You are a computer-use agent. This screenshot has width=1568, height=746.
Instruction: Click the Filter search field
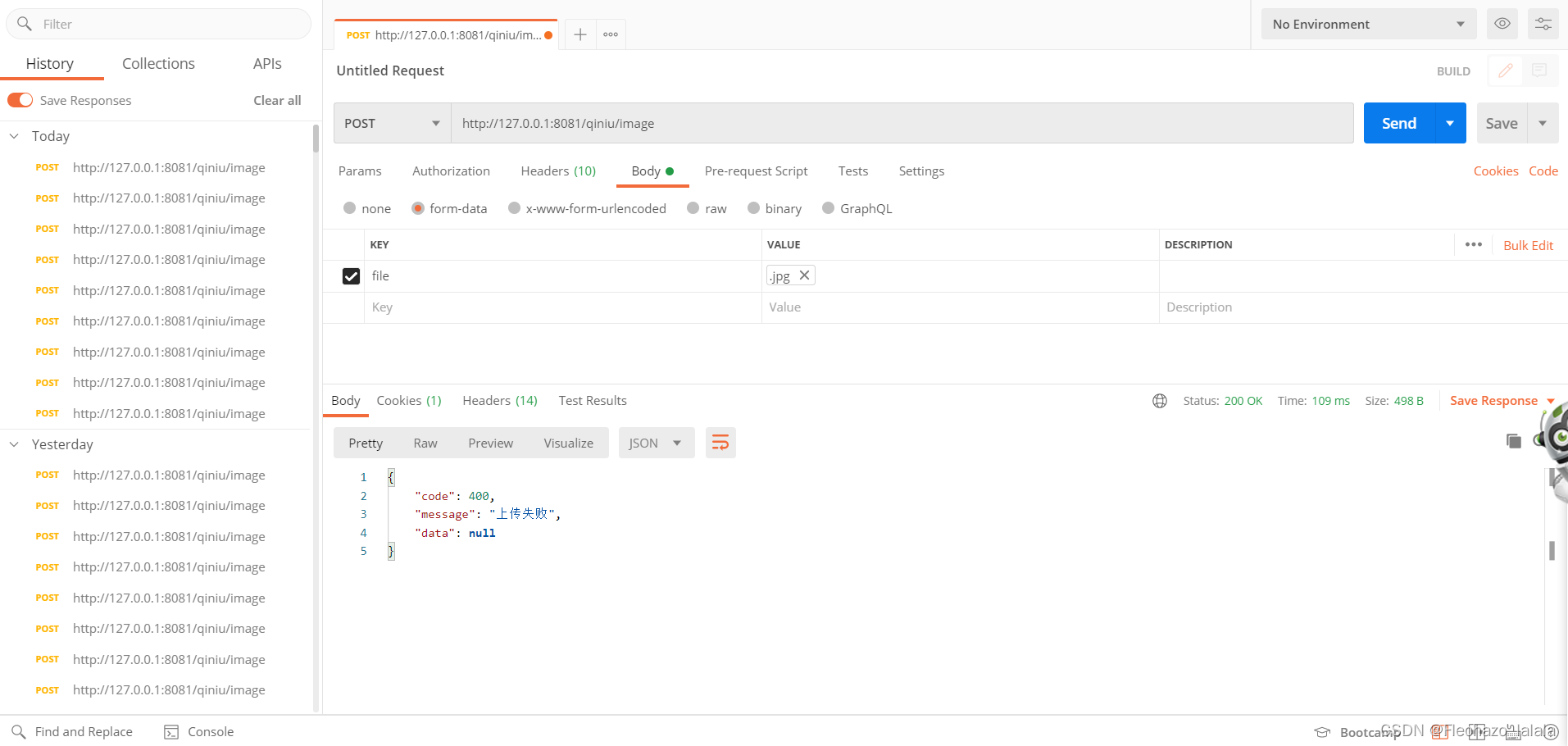click(159, 24)
